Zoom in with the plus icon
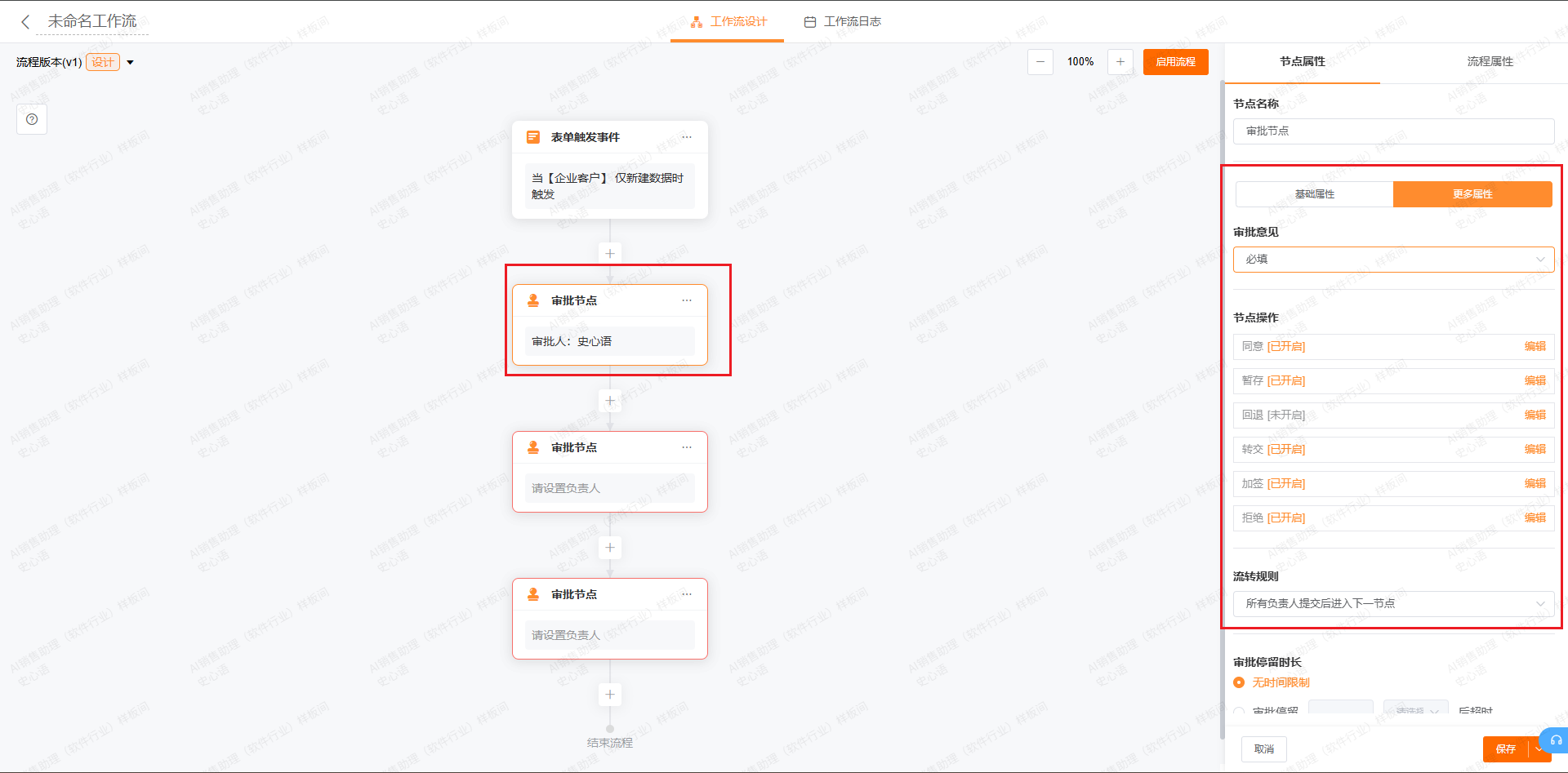This screenshot has width=1568, height=773. [x=1120, y=62]
